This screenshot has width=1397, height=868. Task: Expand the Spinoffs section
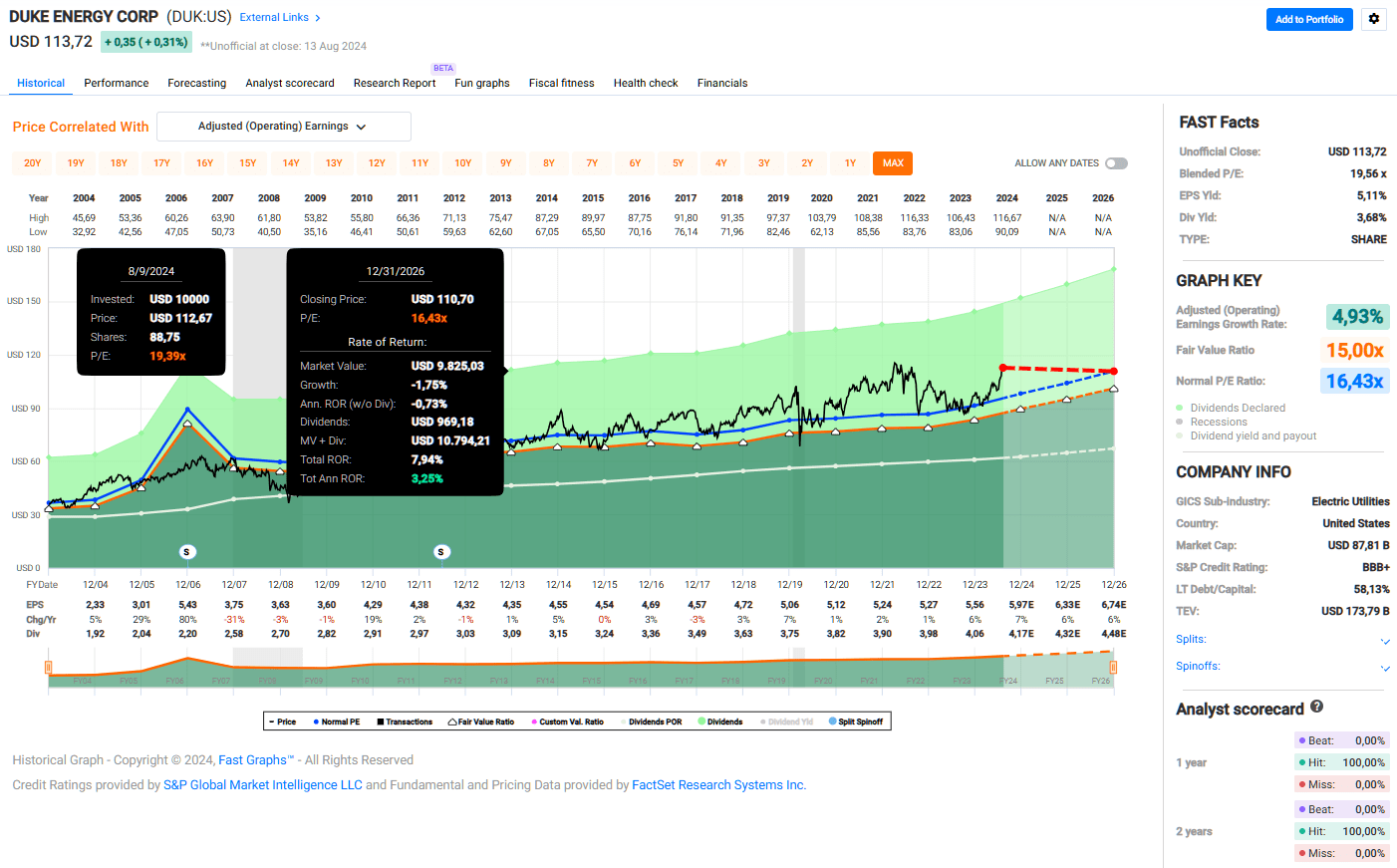pos(1385,666)
